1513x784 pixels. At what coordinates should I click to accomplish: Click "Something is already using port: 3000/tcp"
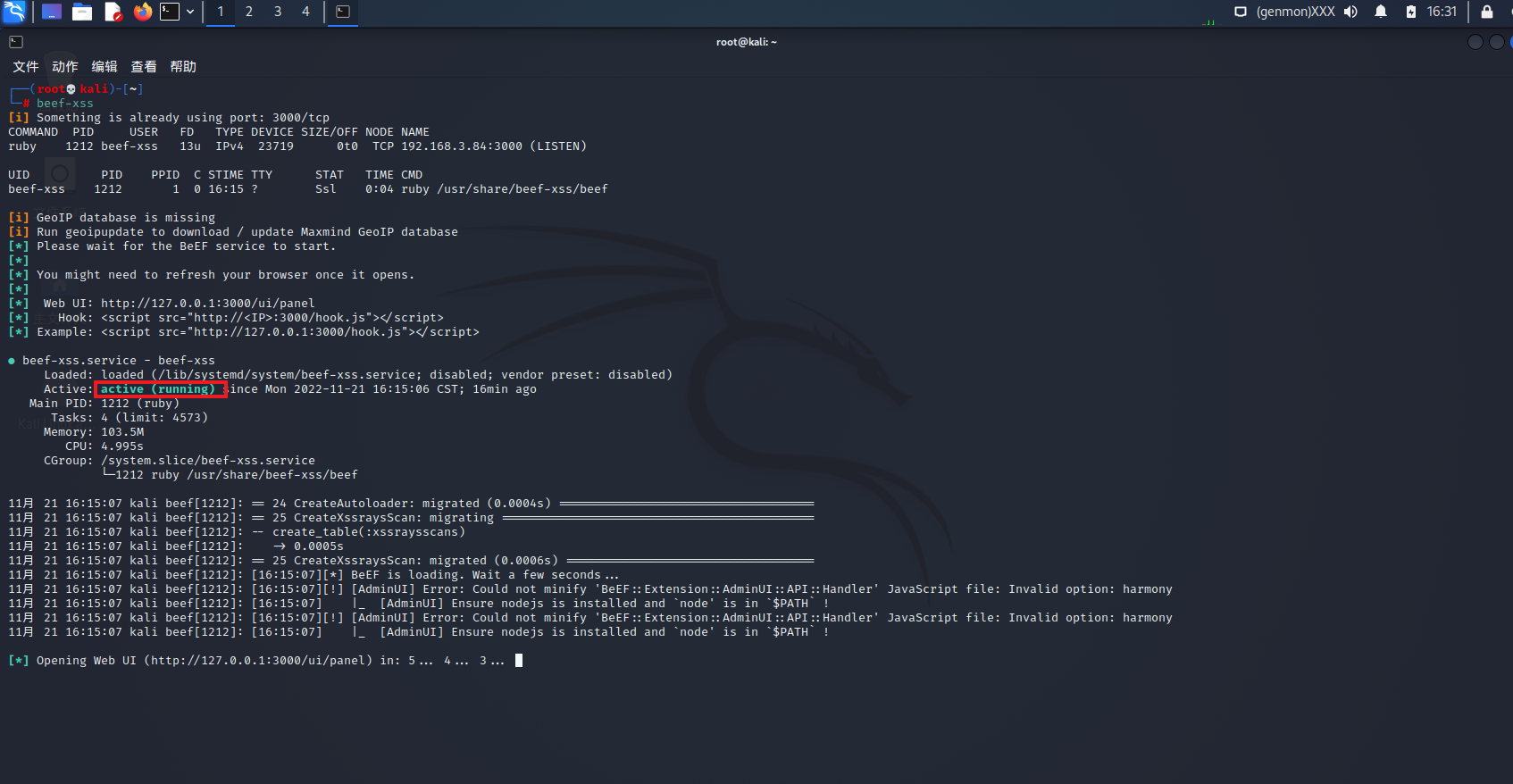click(x=183, y=118)
